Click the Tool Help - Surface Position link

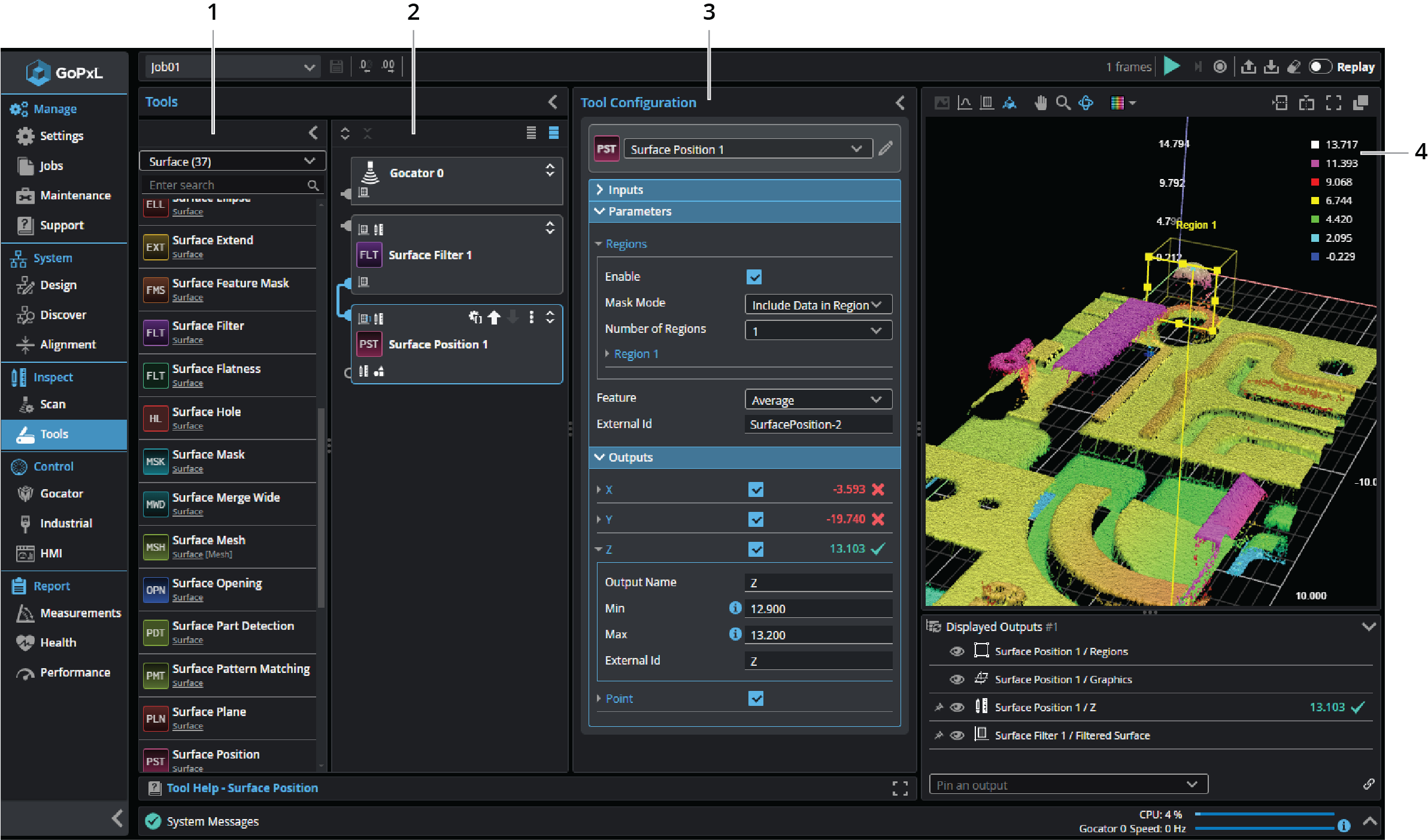coord(242,788)
